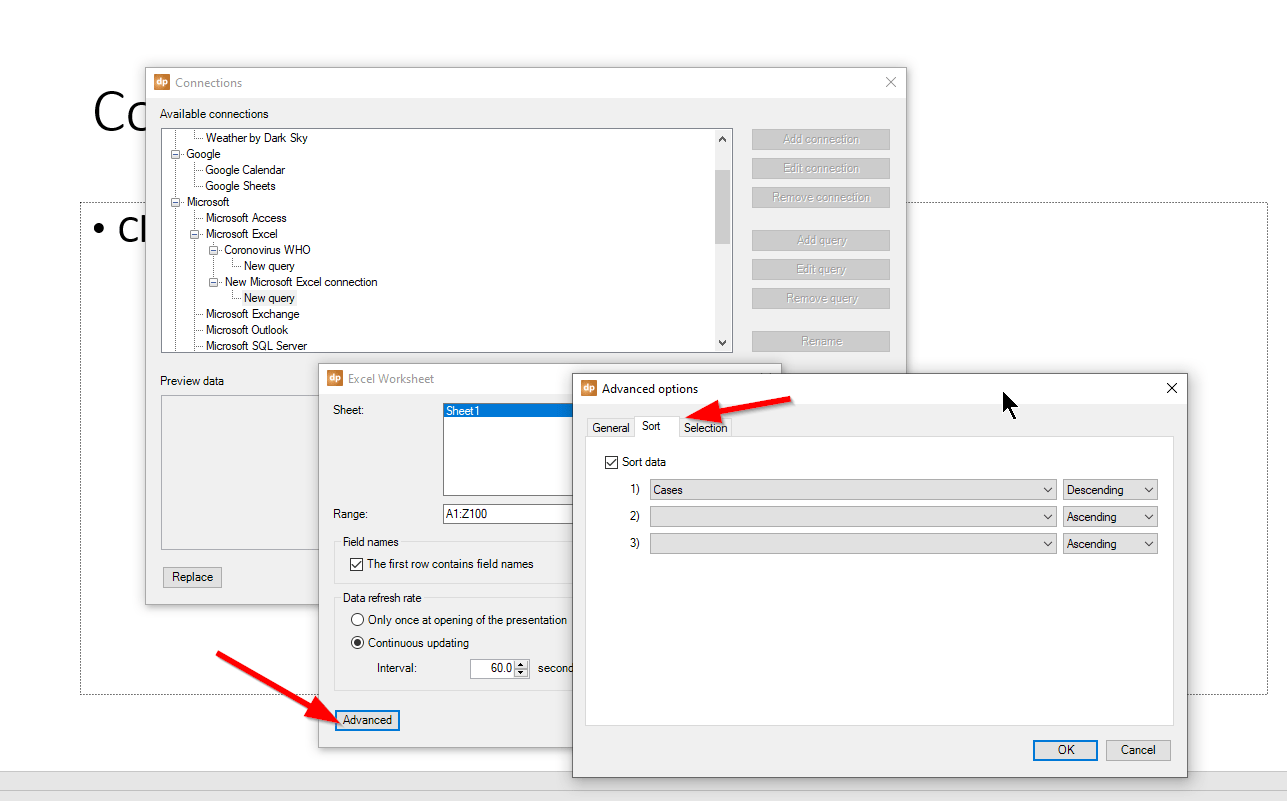Viewport: 1287px width, 801px height.
Task: Click the Edit connection button
Action: [x=821, y=168]
